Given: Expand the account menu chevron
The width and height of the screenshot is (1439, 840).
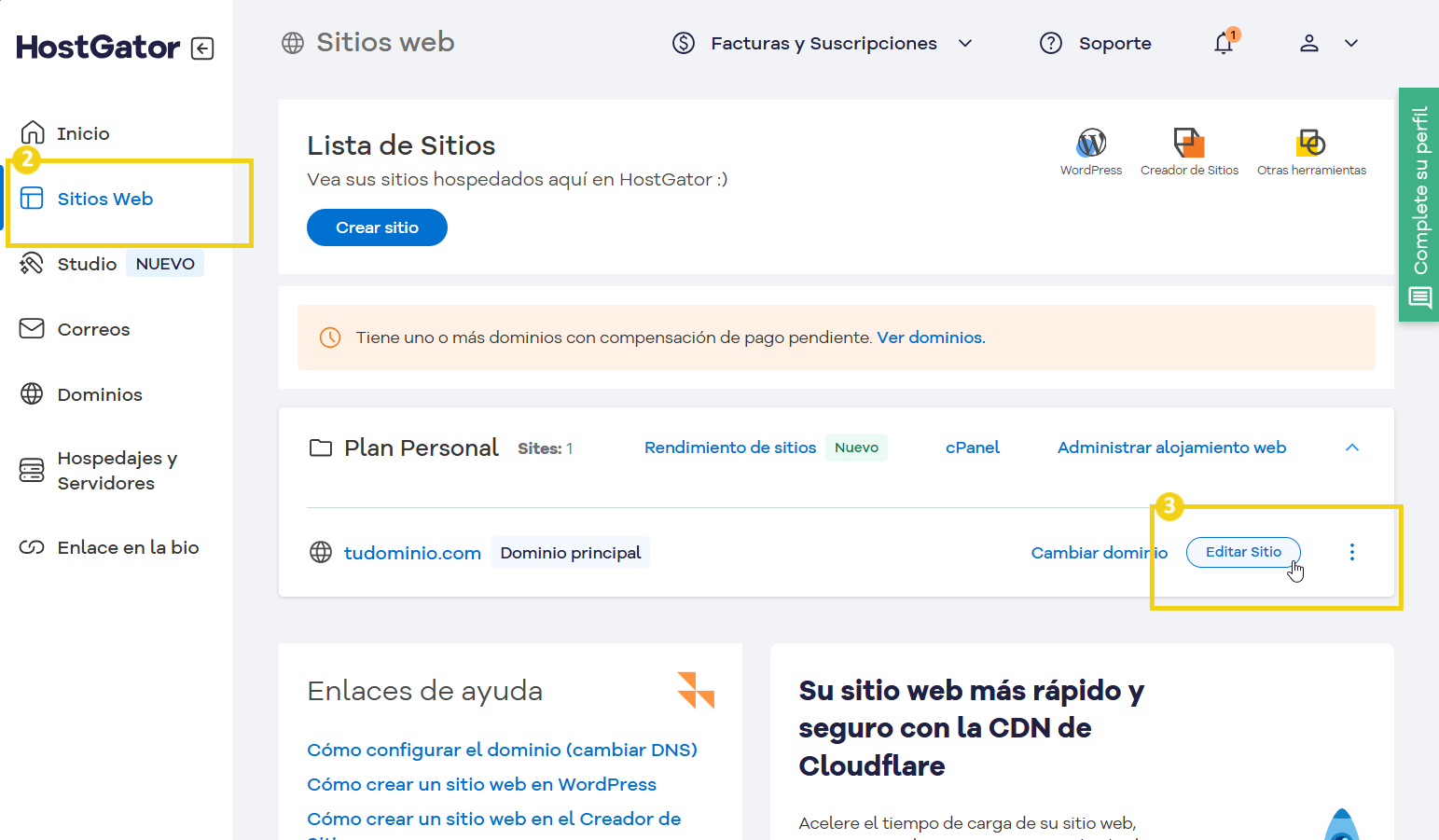Looking at the screenshot, I should coord(1351,43).
